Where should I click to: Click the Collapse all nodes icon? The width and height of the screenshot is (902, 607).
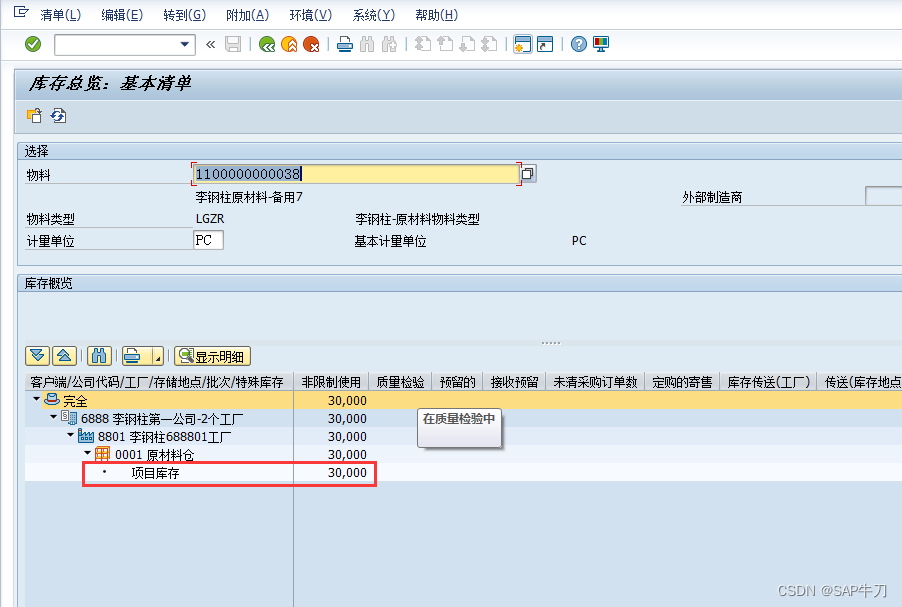64,356
